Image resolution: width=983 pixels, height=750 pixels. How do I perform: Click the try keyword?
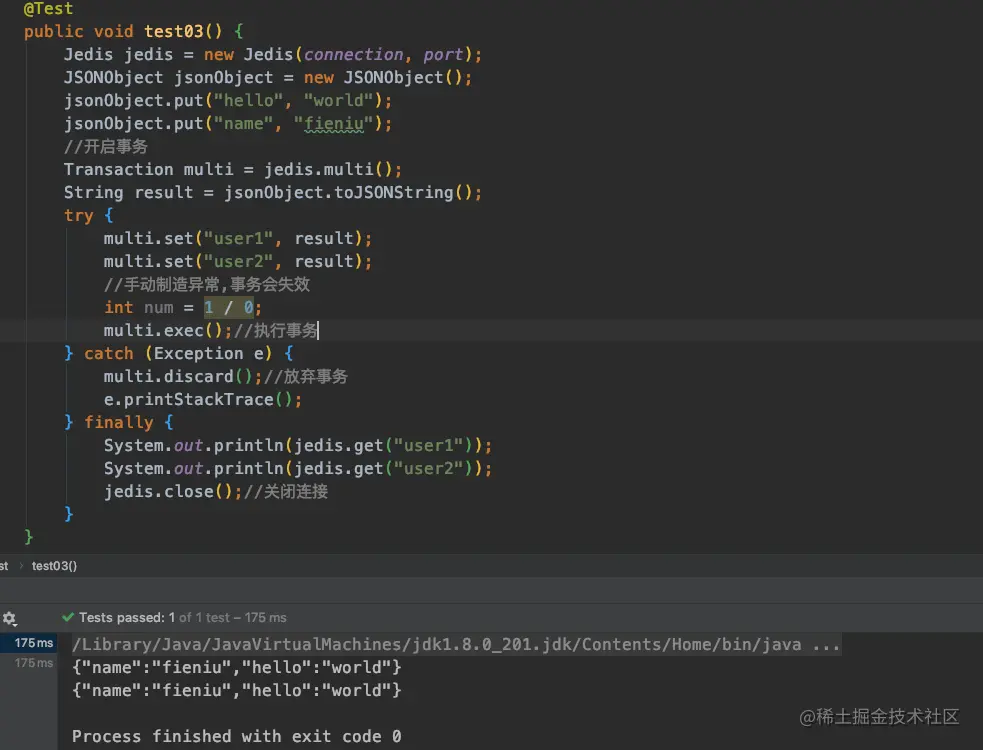pyautogui.click(x=78, y=216)
